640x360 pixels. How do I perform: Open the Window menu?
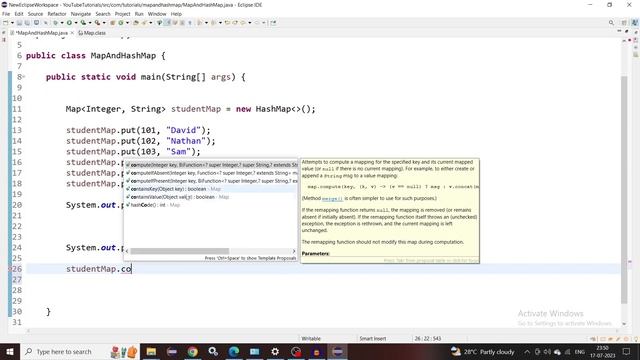coord(157,14)
